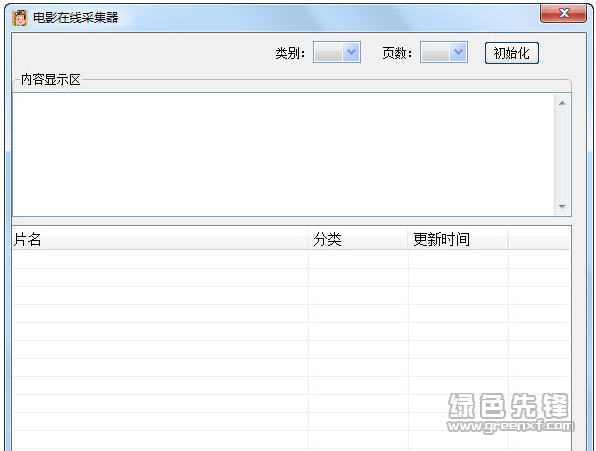Click the blank column header after 更新时间
The image size is (596, 451).
[x=539, y=239]
